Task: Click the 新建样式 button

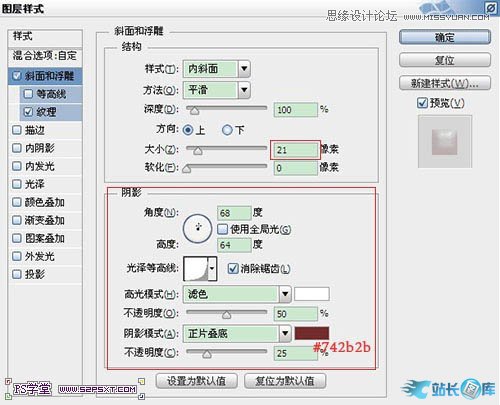Action: click(x=445, y=83)
